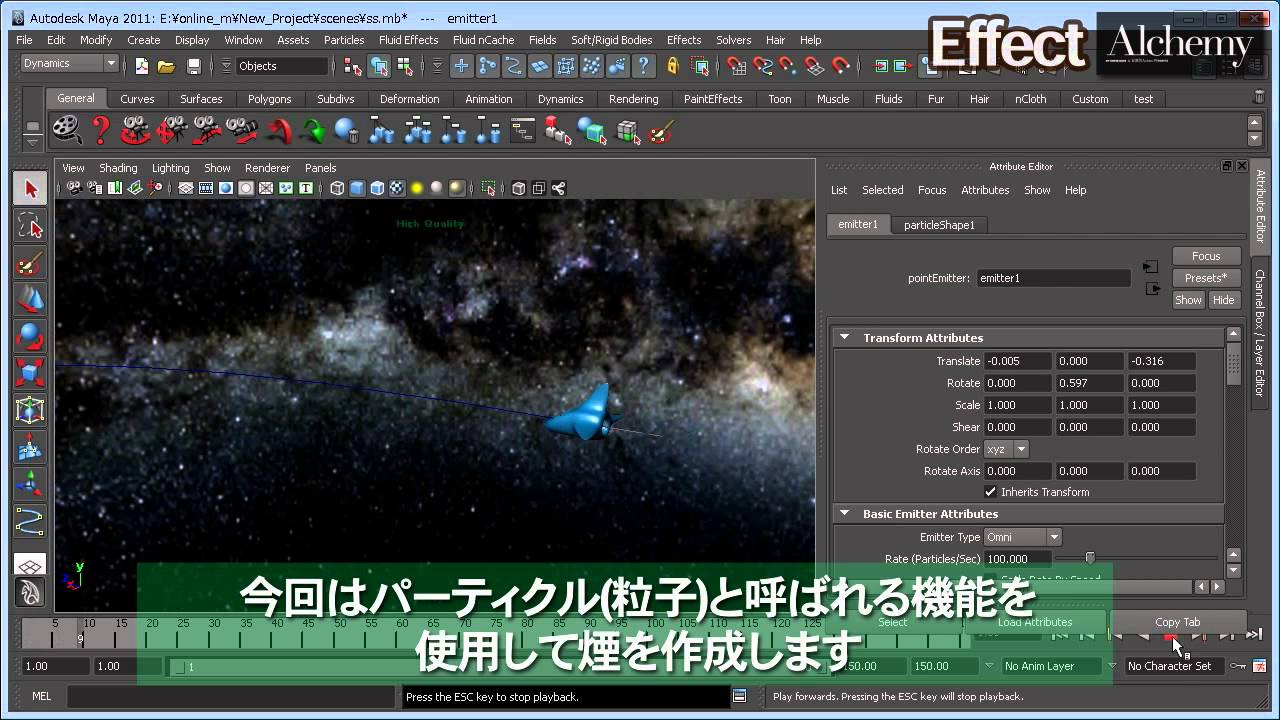This screenshot has width=1280, height=720.
Task: Switch to the Dynamics shelf tab
Action: 560,99
